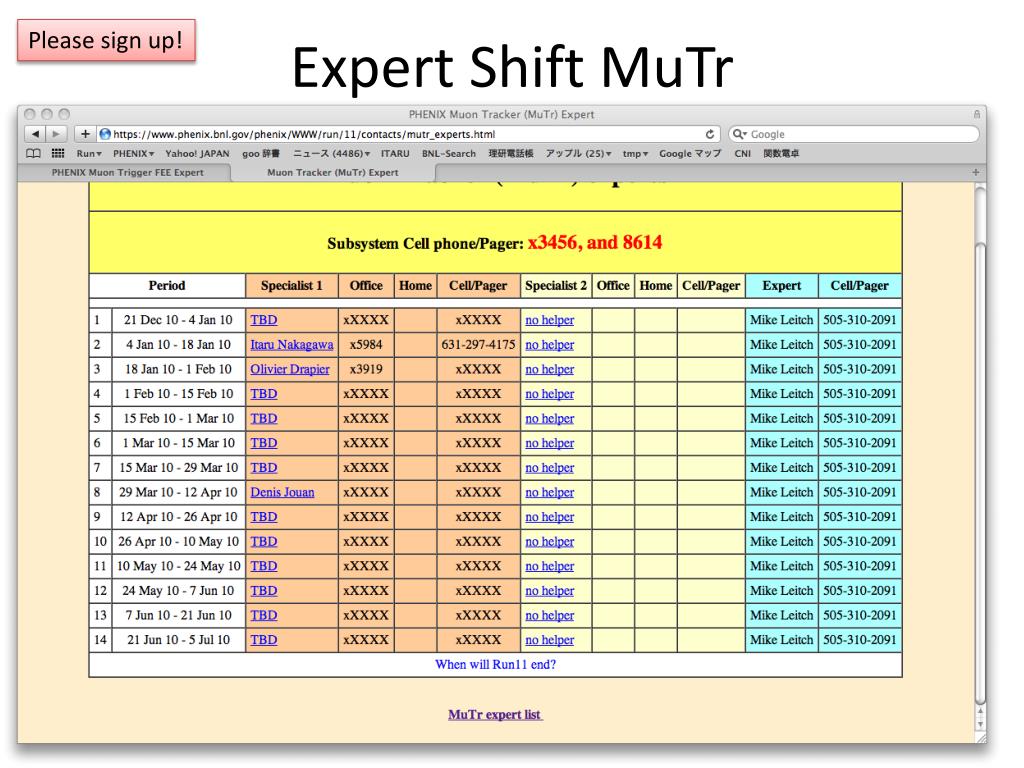The image size is (1024, 768).
Task: Click no helper link in row 2 (Itaru Nakagawa)
Action: coord(550,345)
